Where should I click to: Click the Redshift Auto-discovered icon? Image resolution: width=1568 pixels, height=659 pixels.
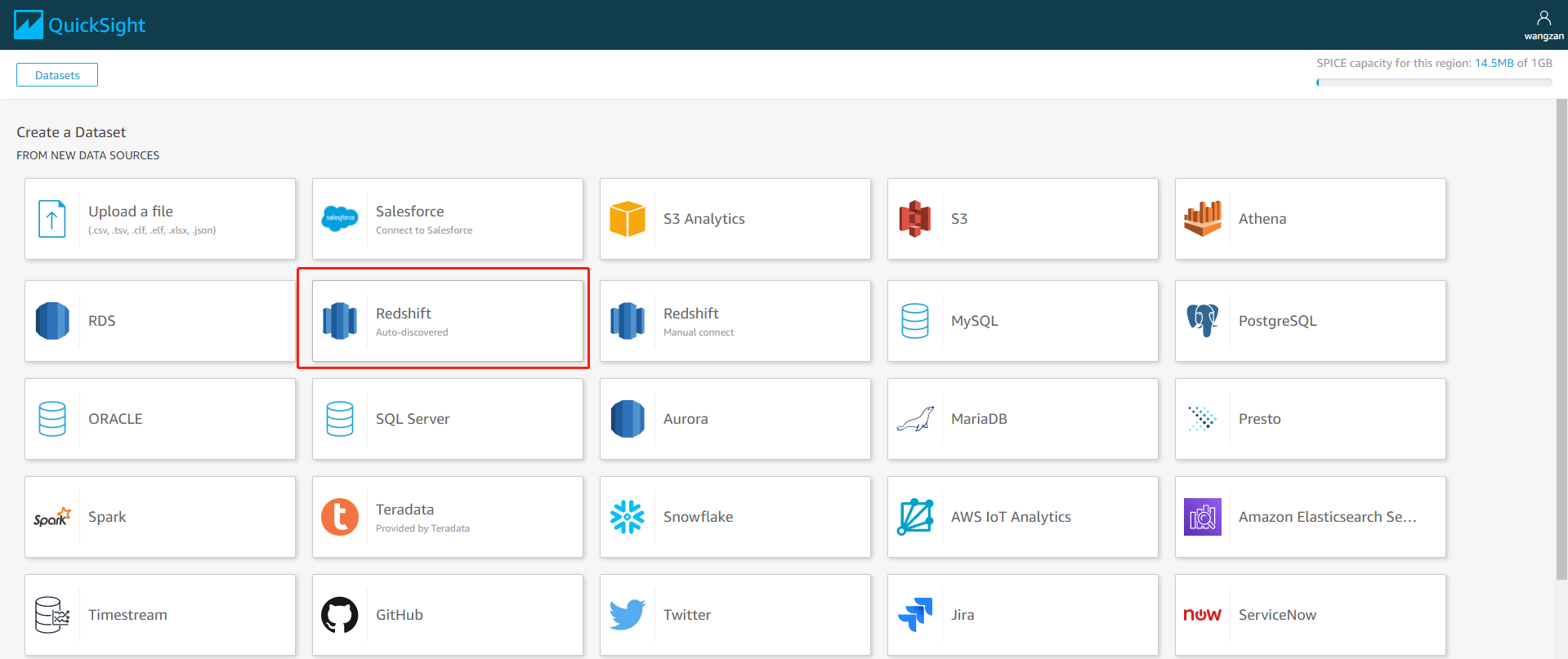[340, 321]
